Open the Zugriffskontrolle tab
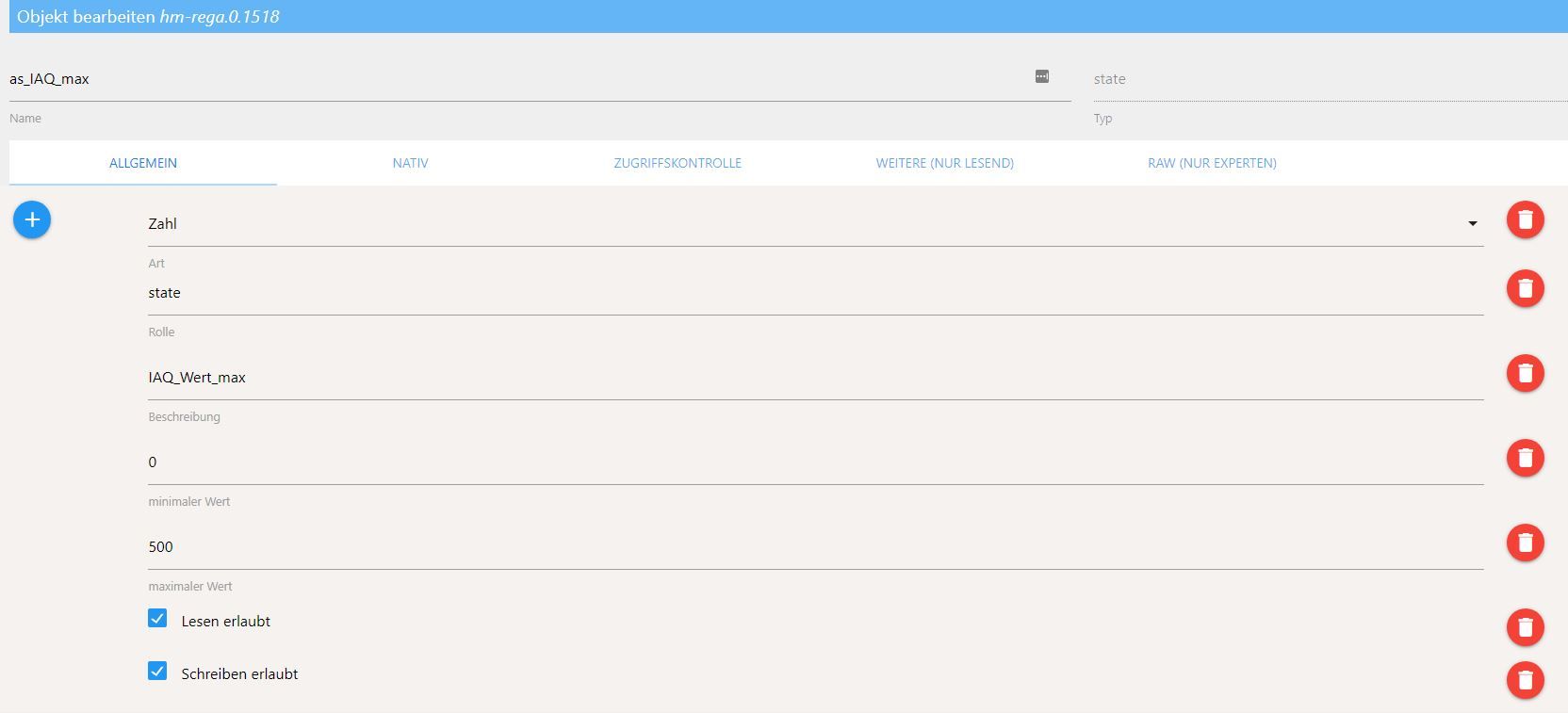1568x713 pixels. pyautogui.click(x=678, y=163)
